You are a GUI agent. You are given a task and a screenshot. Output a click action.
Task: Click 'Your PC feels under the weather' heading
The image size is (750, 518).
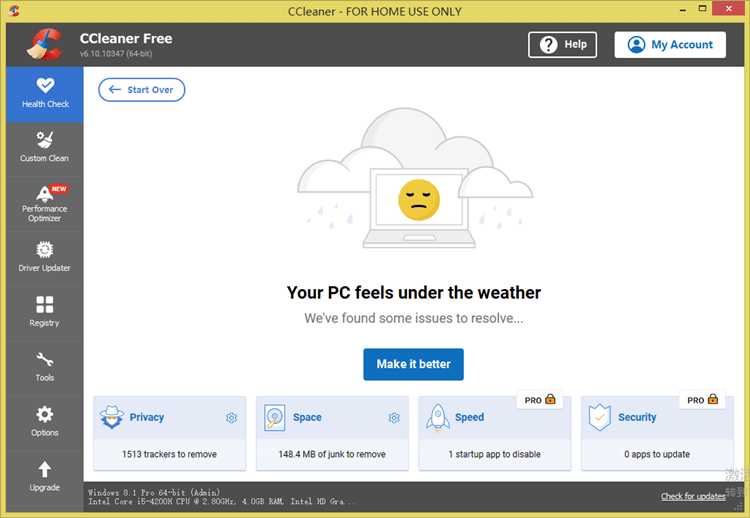coord(414,292)
